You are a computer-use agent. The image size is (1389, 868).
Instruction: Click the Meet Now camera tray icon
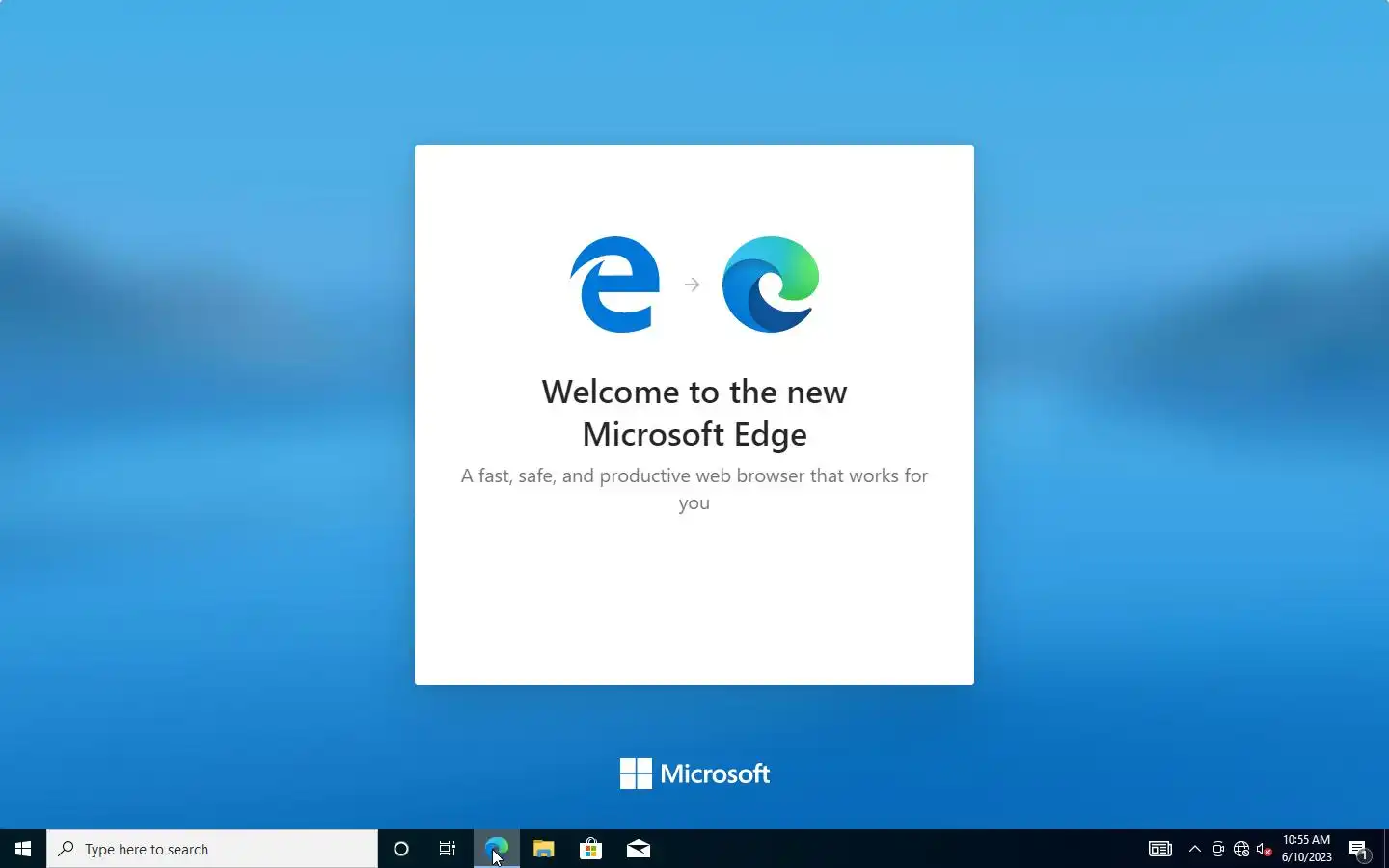(1218, 849)
